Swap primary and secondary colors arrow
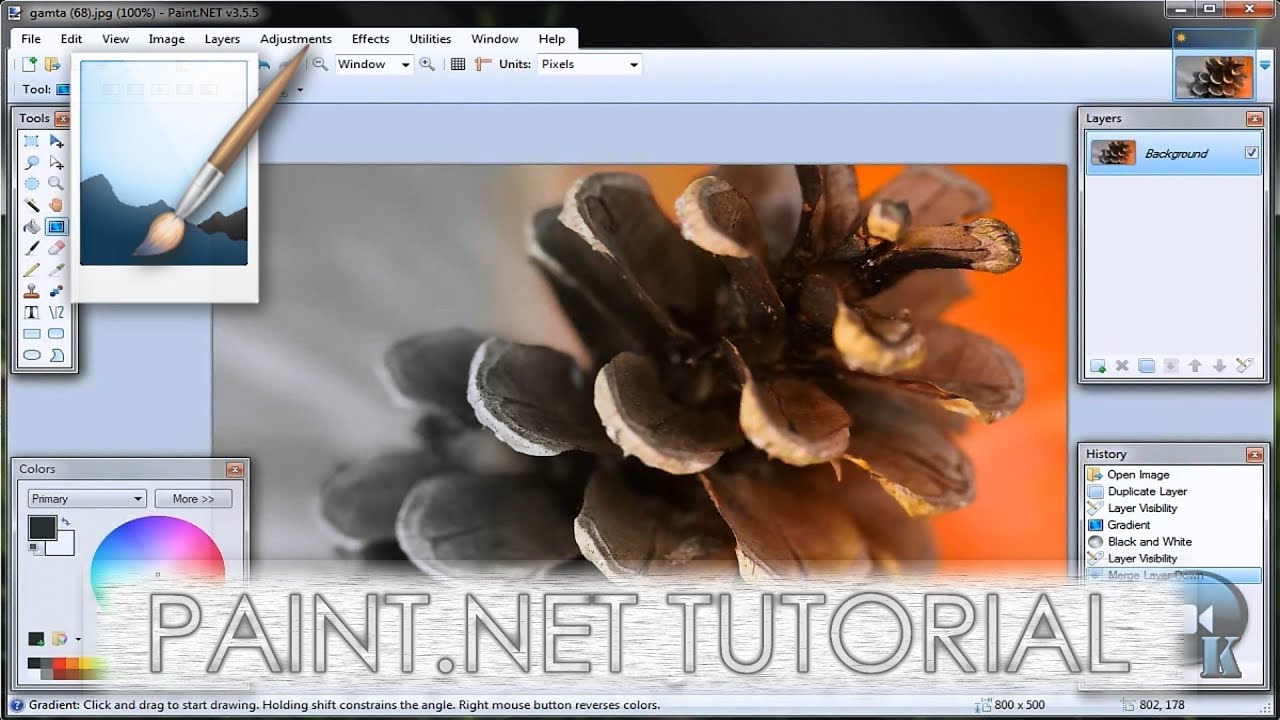The width and height of the screenshot is (1280, 720). click(x=66, y=522)
